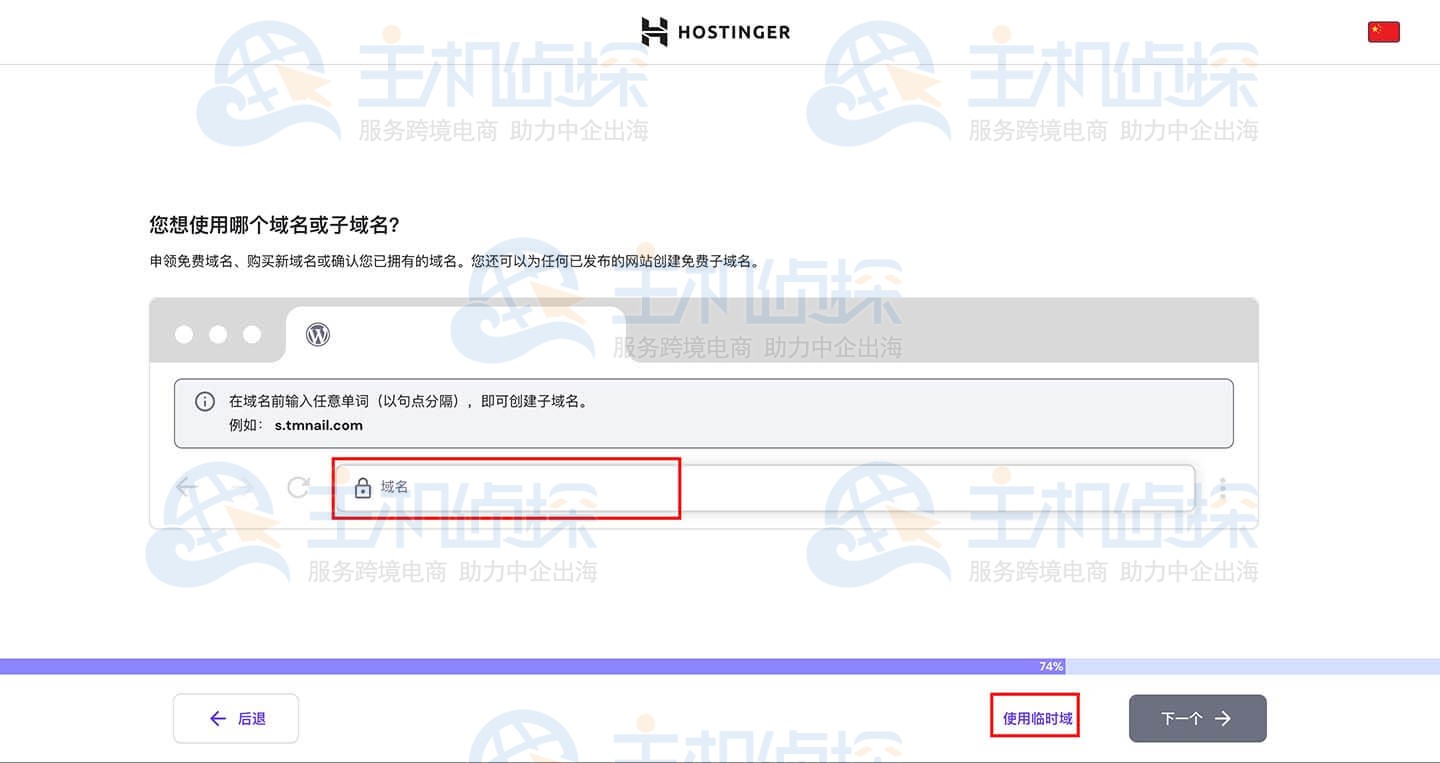Click the left arrow icon inside the 后退 button
This screenshot has width=1440, height=763.
pyautogui.click(x=216, y=718)
